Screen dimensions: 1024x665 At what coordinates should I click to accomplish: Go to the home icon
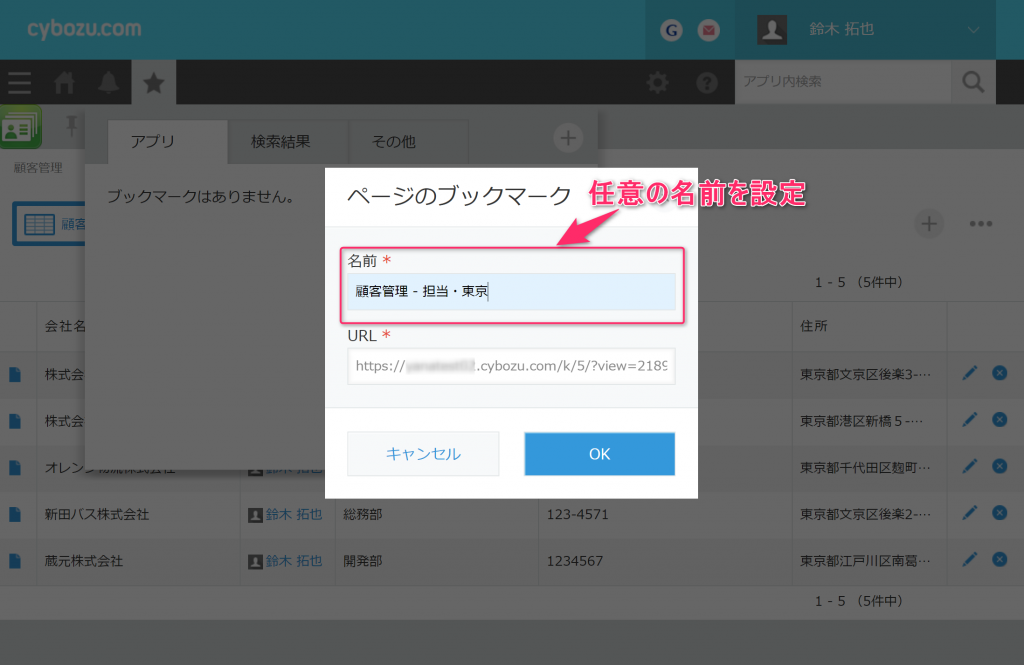coord(64,83)
